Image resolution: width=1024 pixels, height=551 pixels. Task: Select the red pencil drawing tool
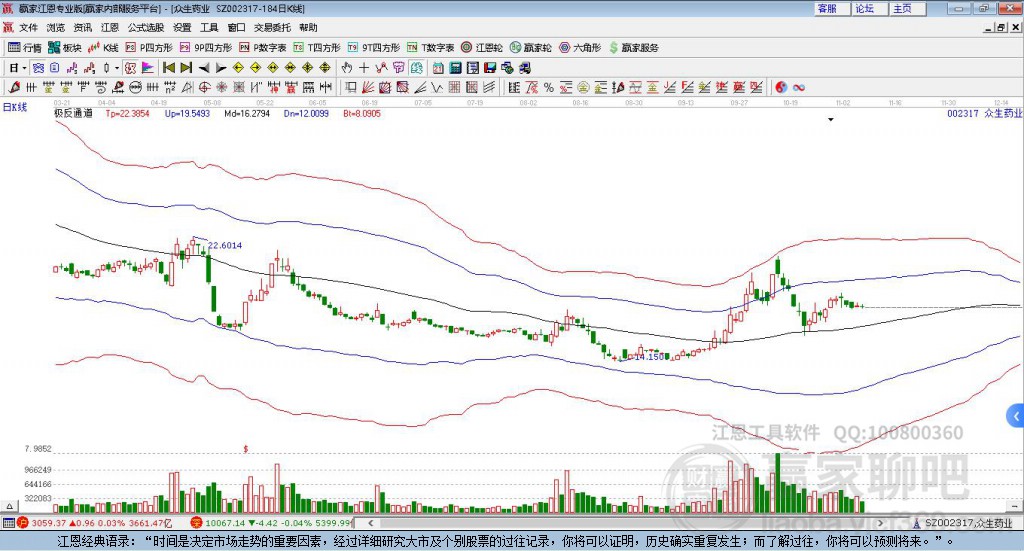click(x=14, y=87)
